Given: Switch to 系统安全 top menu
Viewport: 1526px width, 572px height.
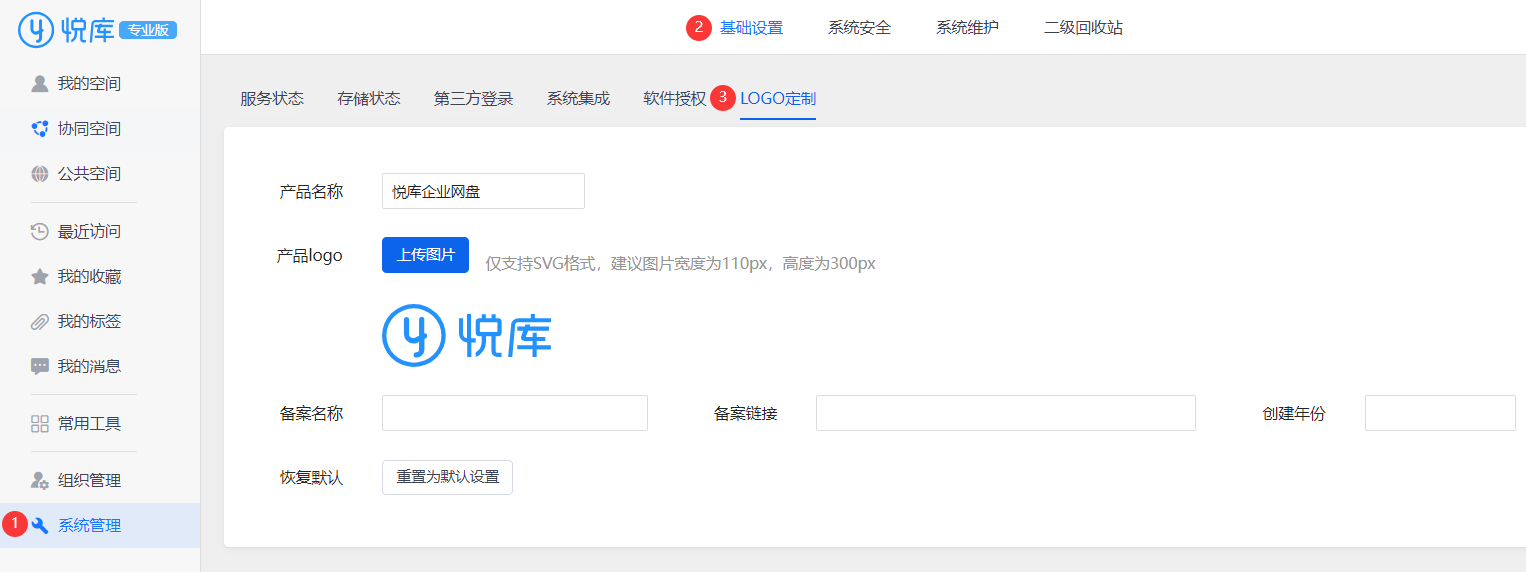Looking at the screenshot, I should [x=859, y=27].
